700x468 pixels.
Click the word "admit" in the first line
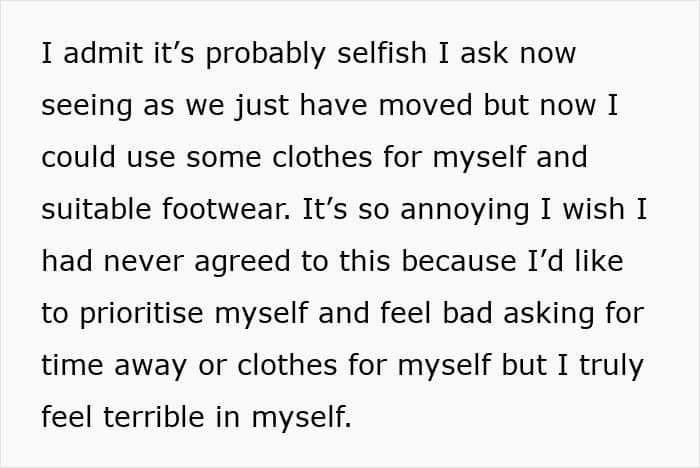click(x=98, y=53)
